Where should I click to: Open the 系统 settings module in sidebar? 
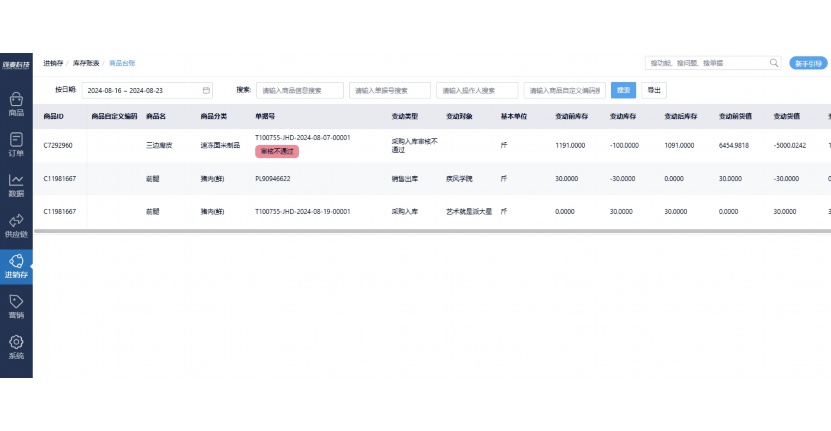click(16, 348)
